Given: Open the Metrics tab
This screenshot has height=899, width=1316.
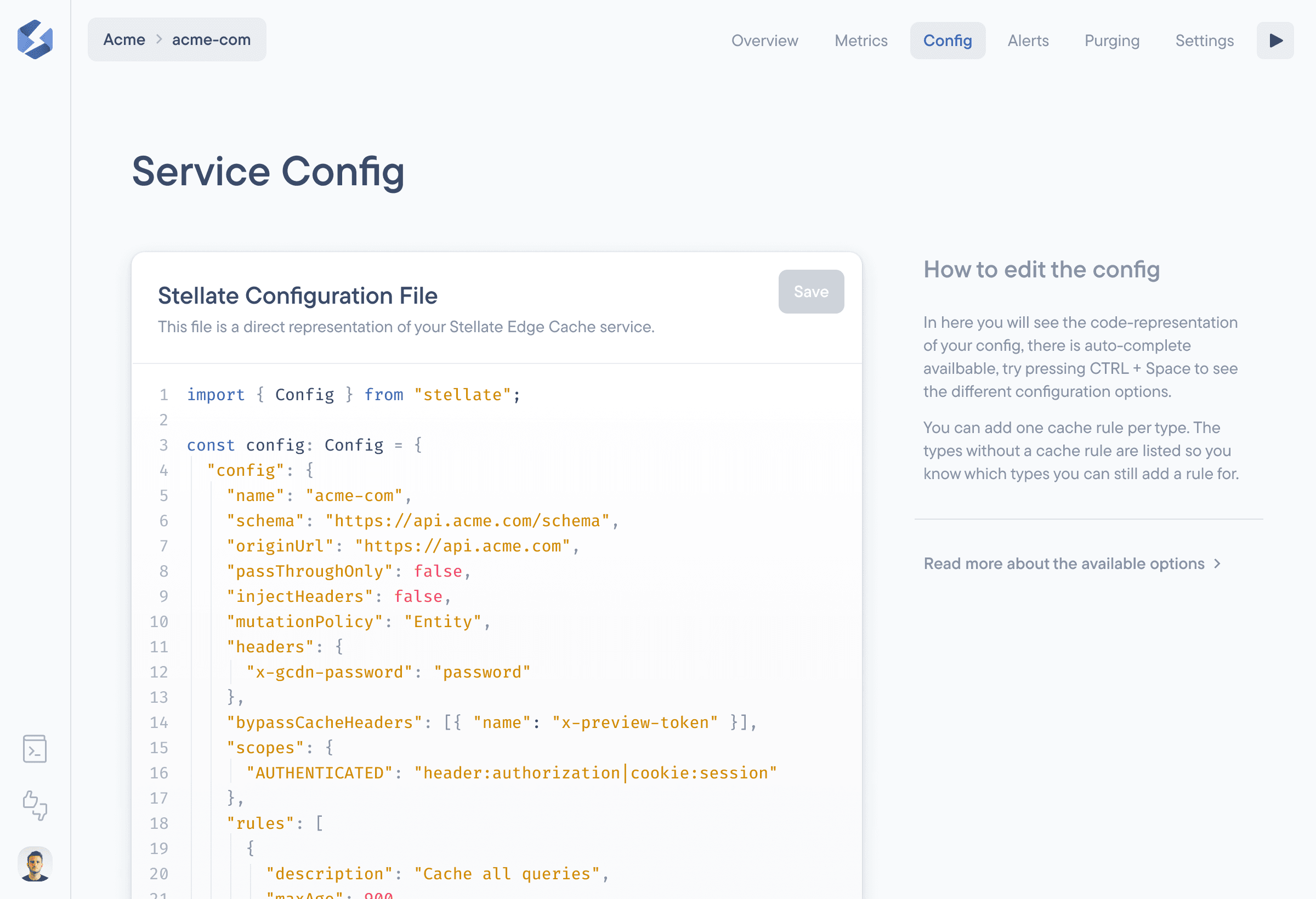Looking at the screenshot, I should 861,41.
